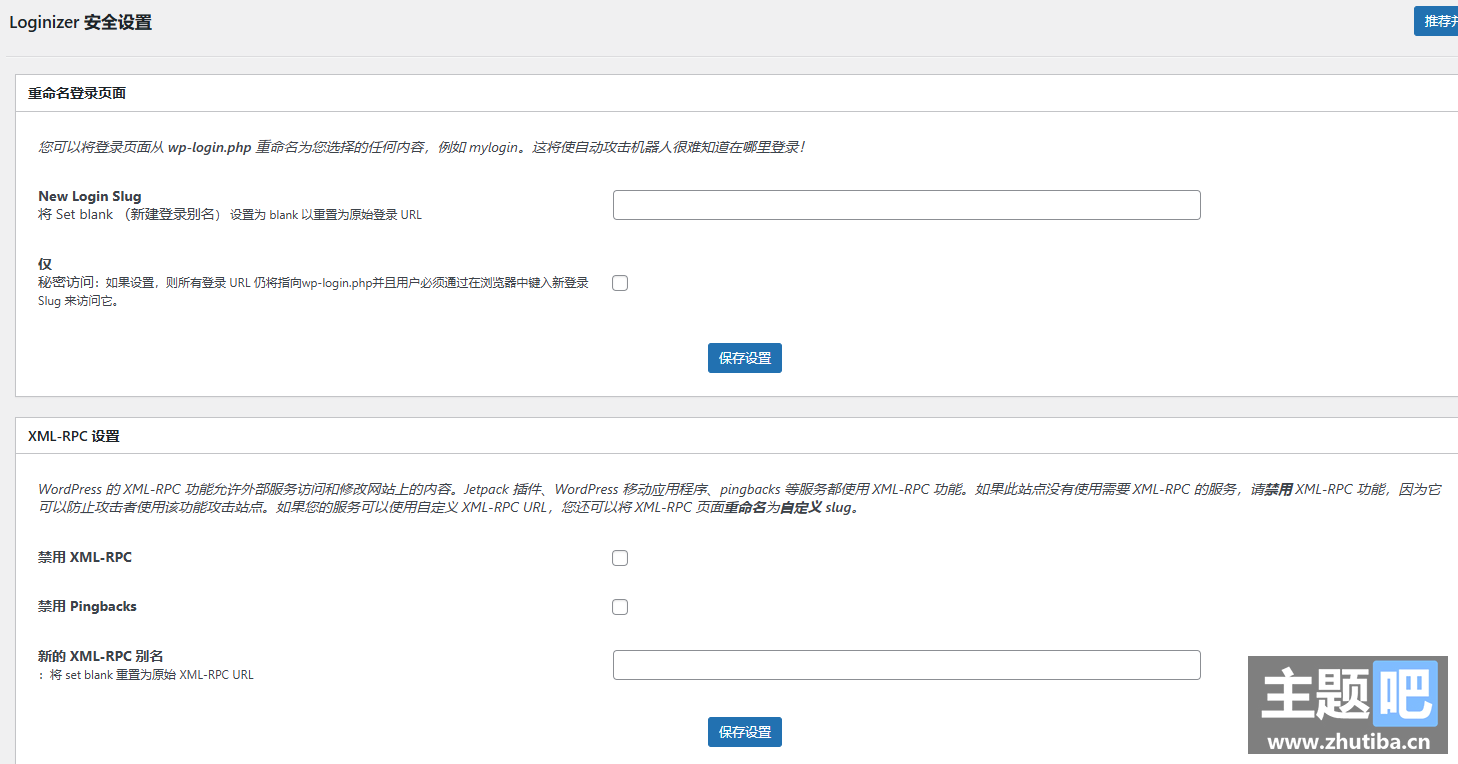Viewport: 1458px width, 764px height.
Task: Click the 禁用 XML-RPC label text
Action: click(x=85, y=557)
